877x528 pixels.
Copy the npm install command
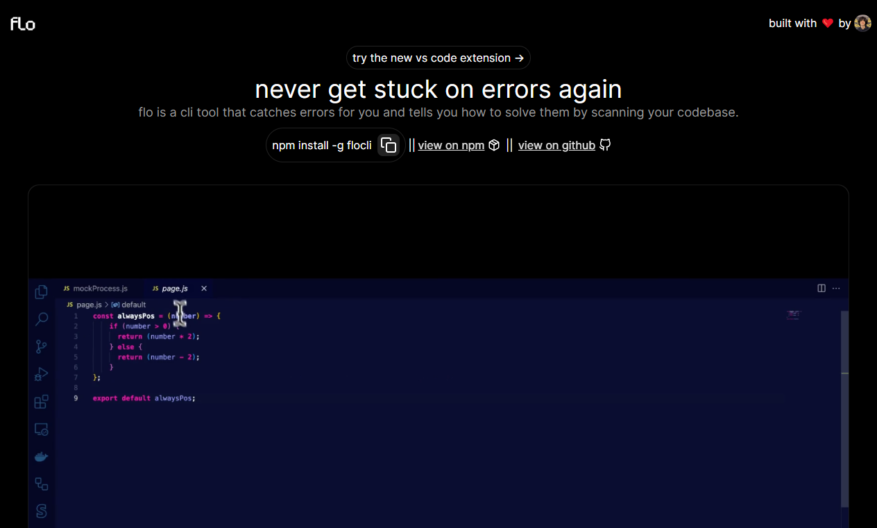(389, 145)
